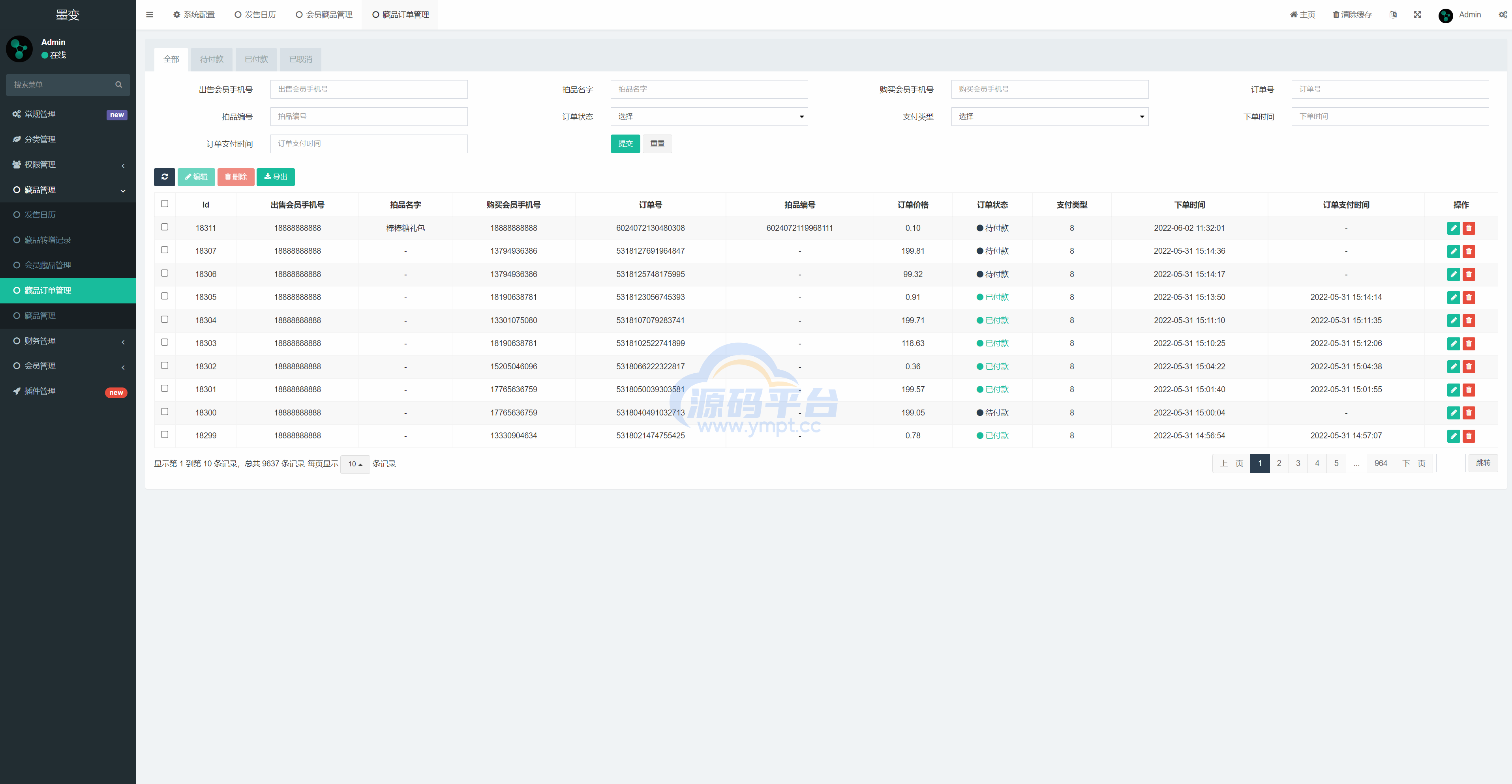
Task: Jump to page 964 in pagination
Action: click(x=1381, y=464)
